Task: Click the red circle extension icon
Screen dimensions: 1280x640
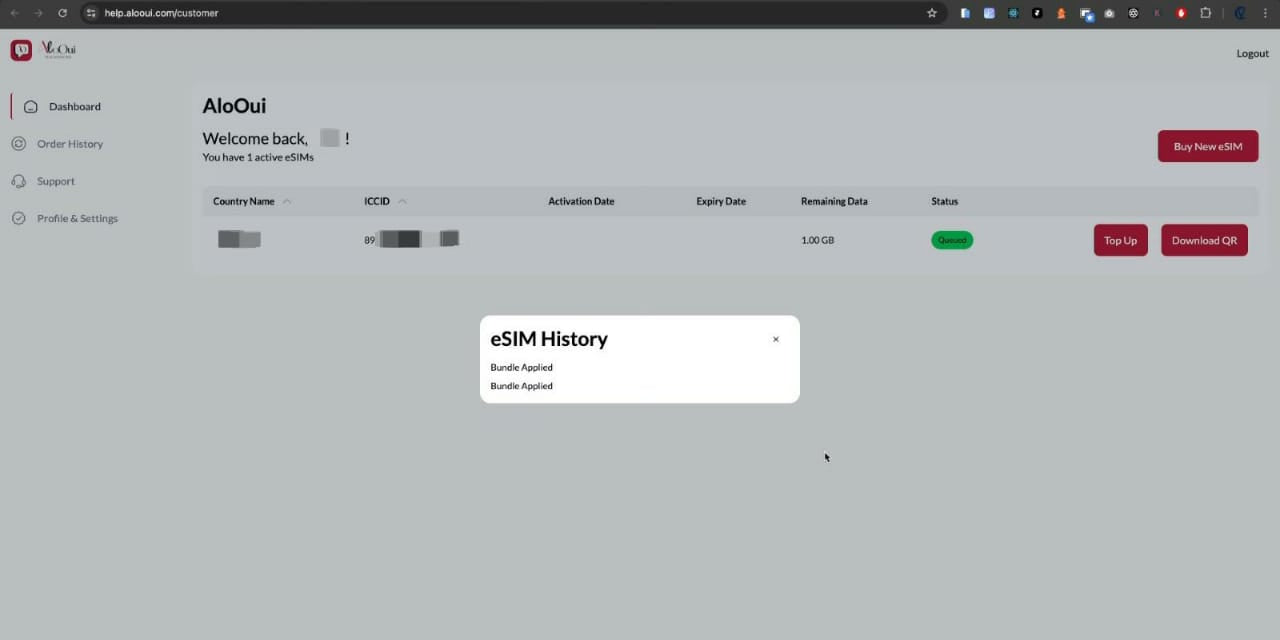Action: coord(1181,13)
